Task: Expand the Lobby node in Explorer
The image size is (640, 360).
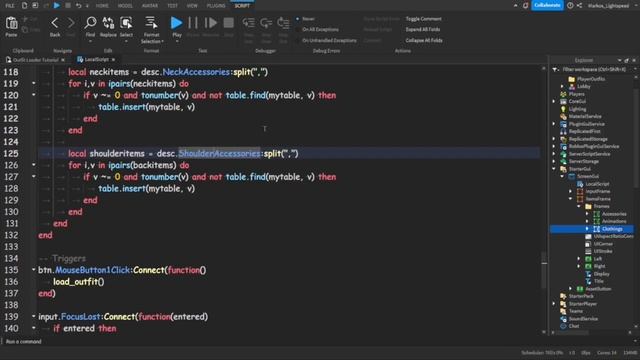Action: click(562, 87)
